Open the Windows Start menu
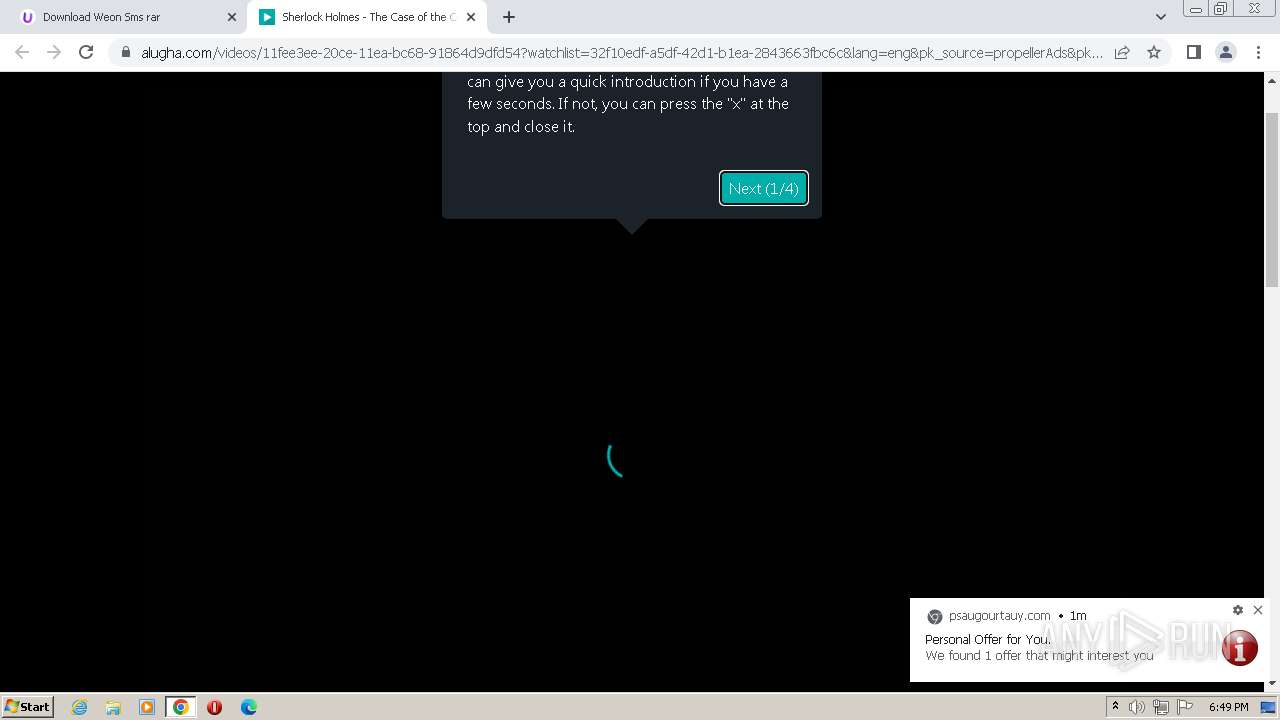This screenshot has height=720, width=1280. pos(27,706)
